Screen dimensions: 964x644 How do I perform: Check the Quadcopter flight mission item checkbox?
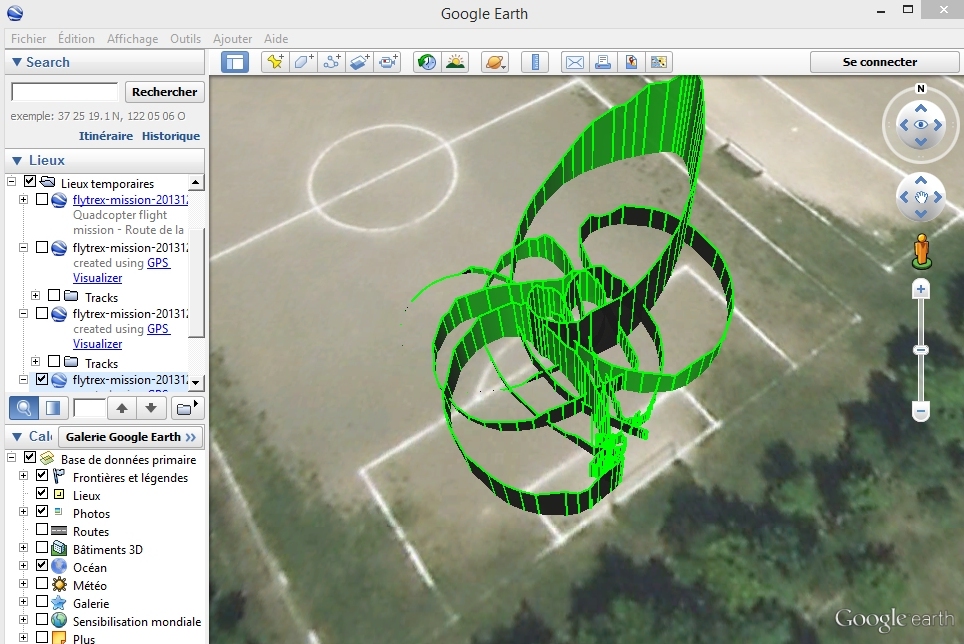pos(42,199)
